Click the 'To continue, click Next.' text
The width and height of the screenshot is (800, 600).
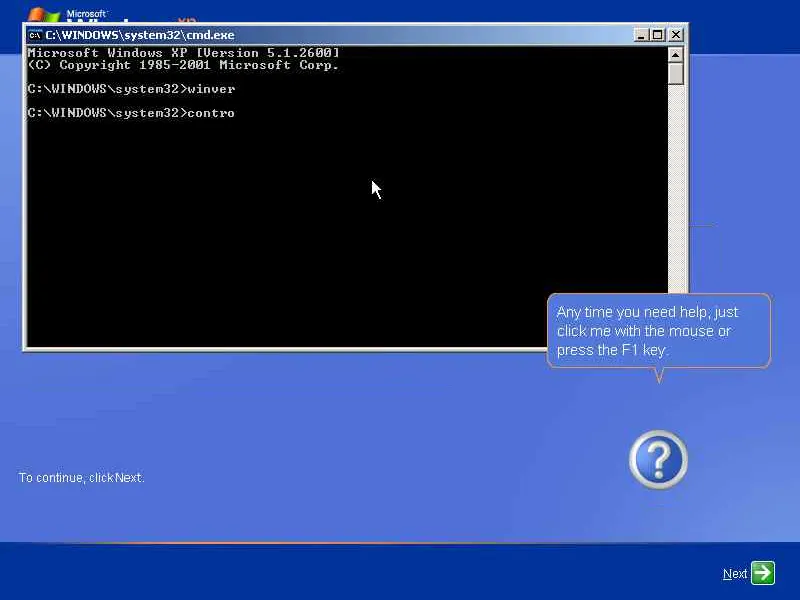click(82, 478)
